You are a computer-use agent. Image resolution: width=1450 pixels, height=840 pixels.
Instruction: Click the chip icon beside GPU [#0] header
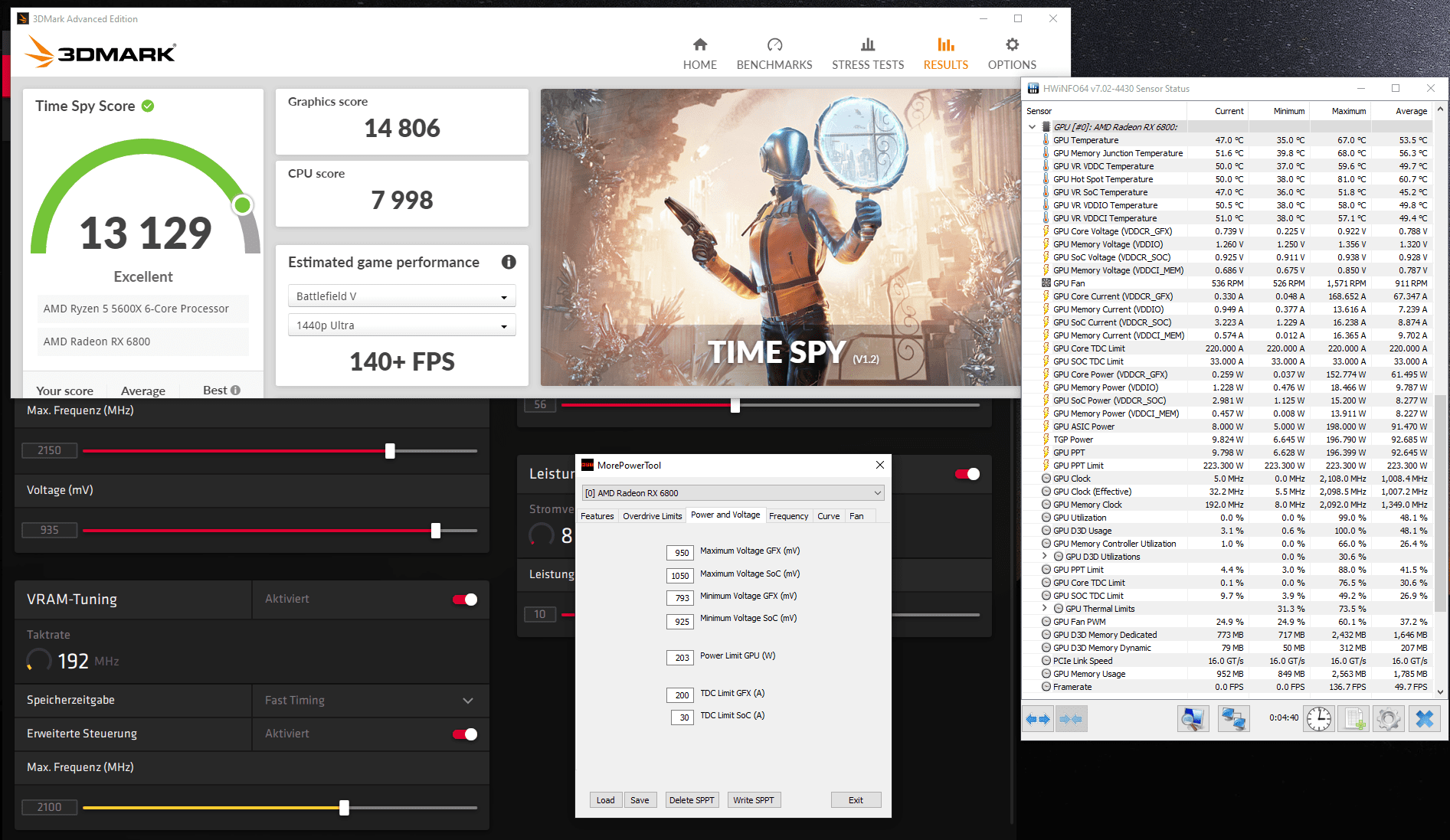(1046, 127)
